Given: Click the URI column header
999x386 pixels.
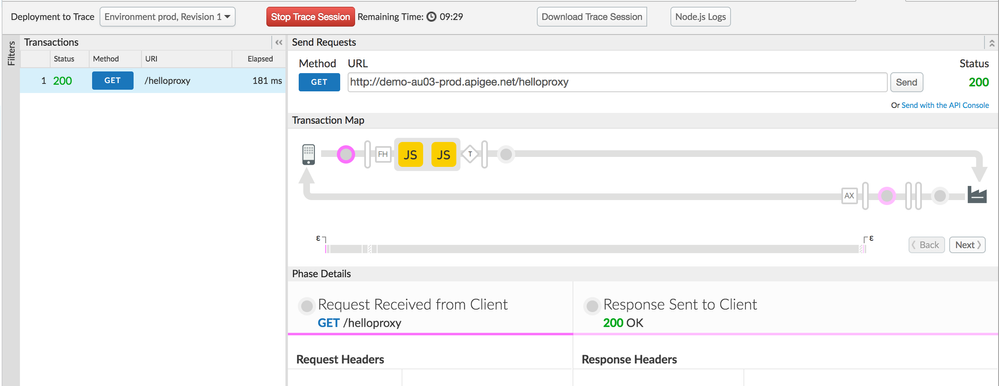Looking at the screenshot, I should click(151, 59).
